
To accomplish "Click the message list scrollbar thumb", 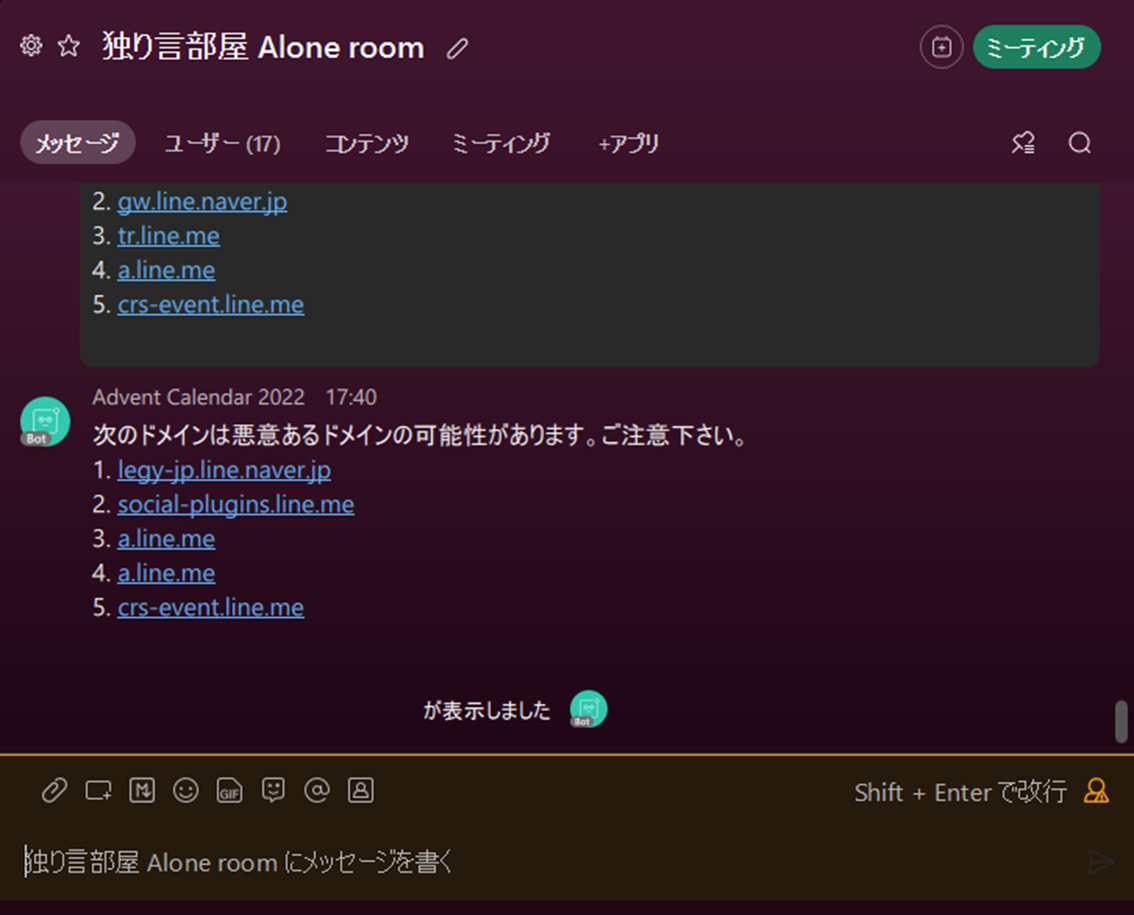I will point(1121,721).
